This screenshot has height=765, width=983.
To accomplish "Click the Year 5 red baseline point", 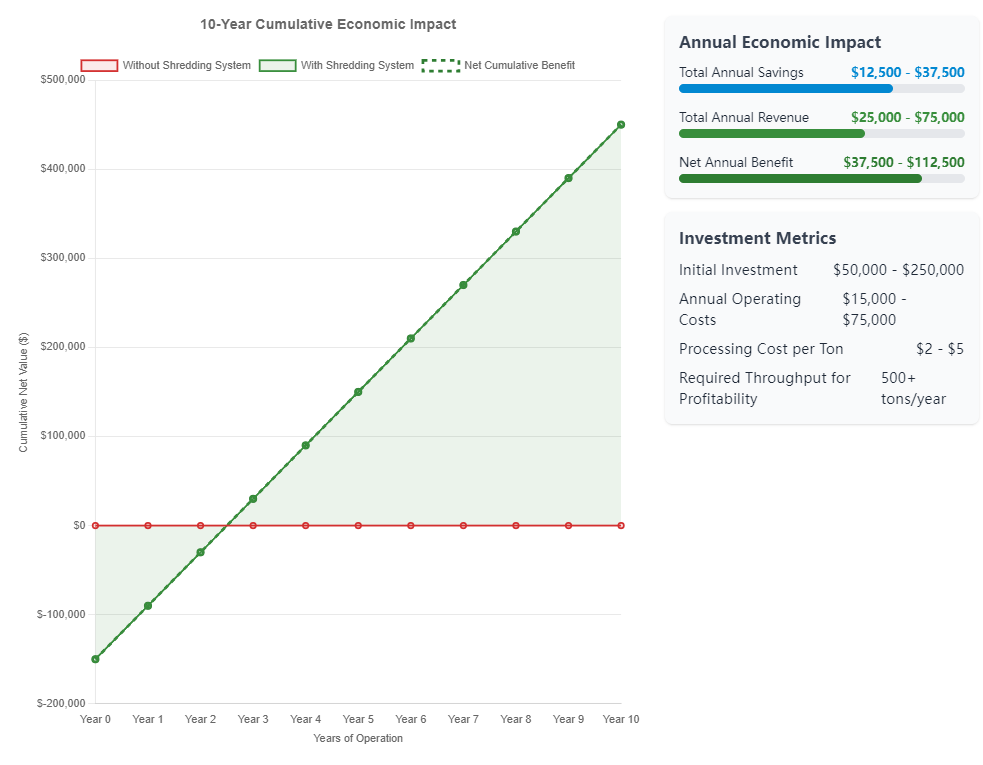I will pyautogui.click(x=358, y=525).
